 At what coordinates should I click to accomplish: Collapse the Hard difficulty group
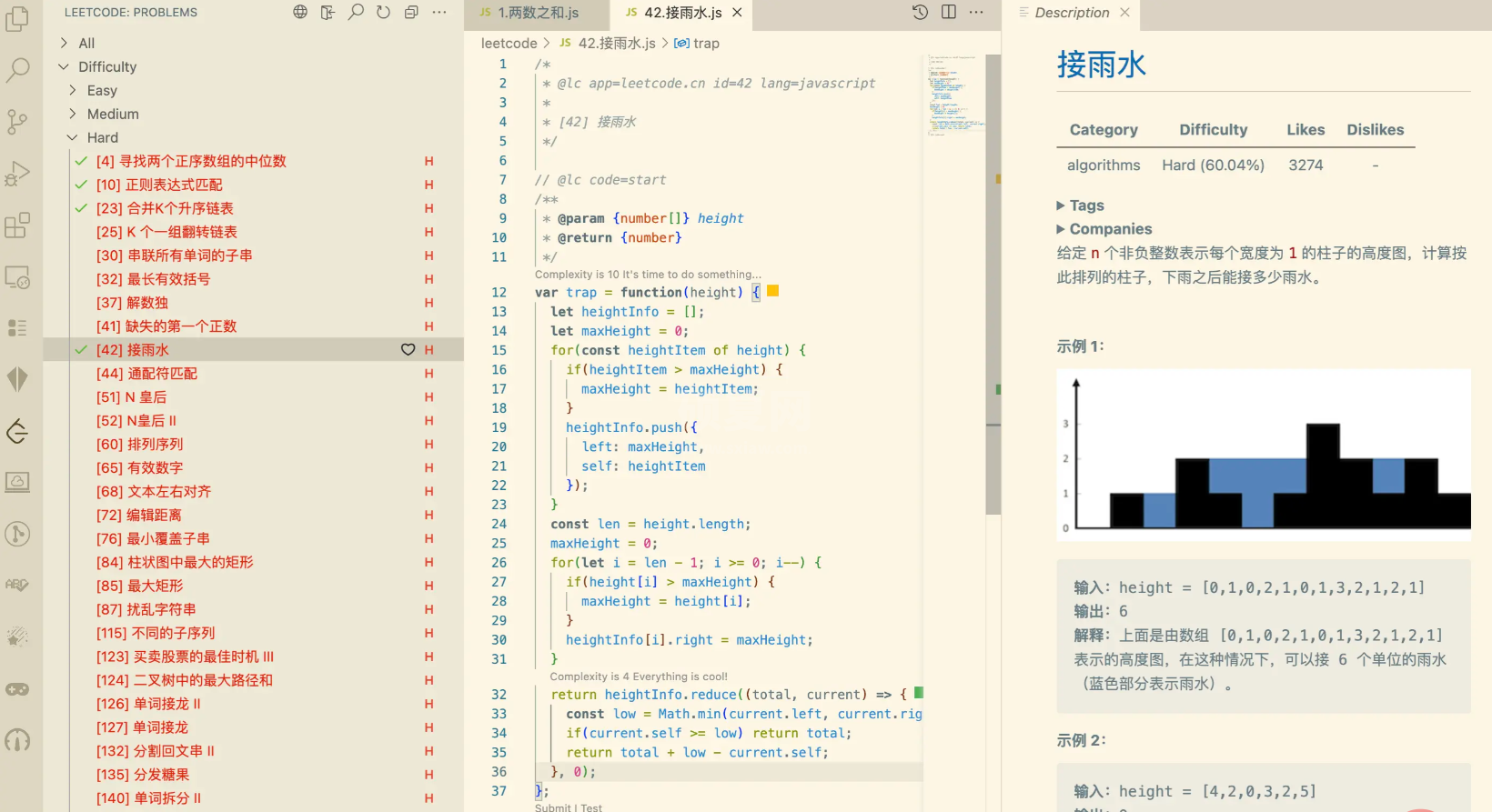(x=73, y=137)
